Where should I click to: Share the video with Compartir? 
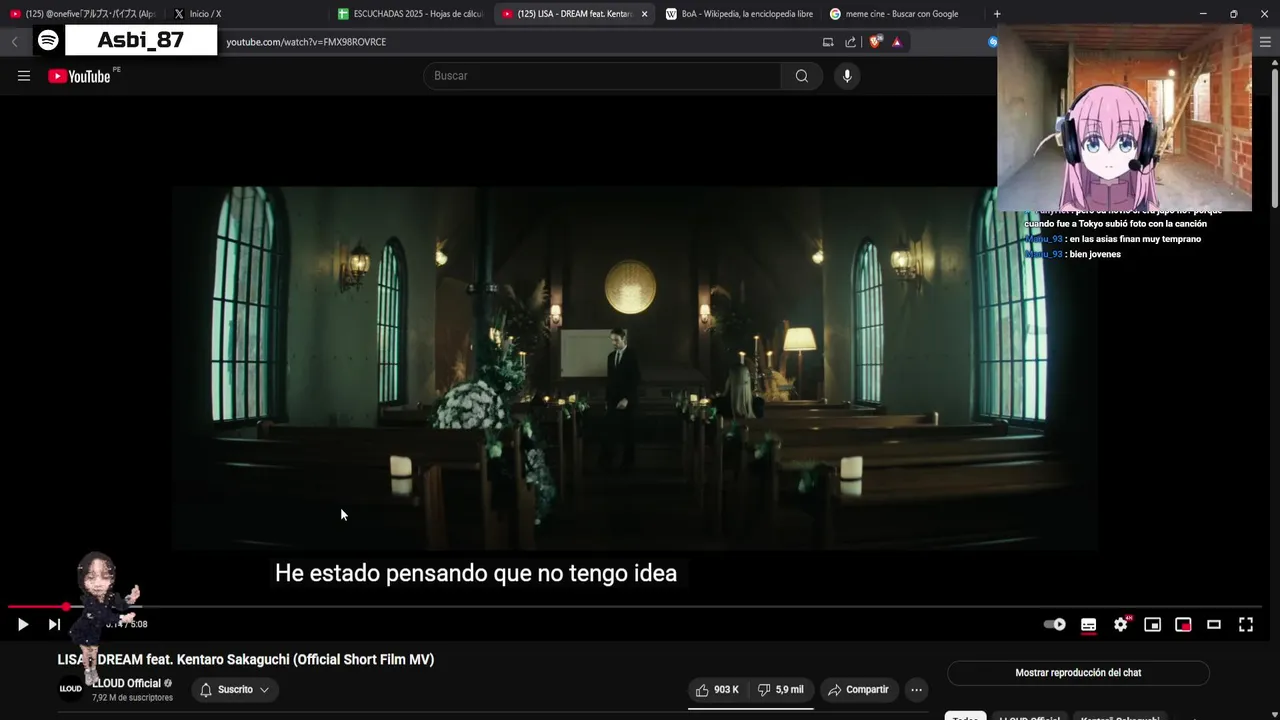tap(859, 690)
